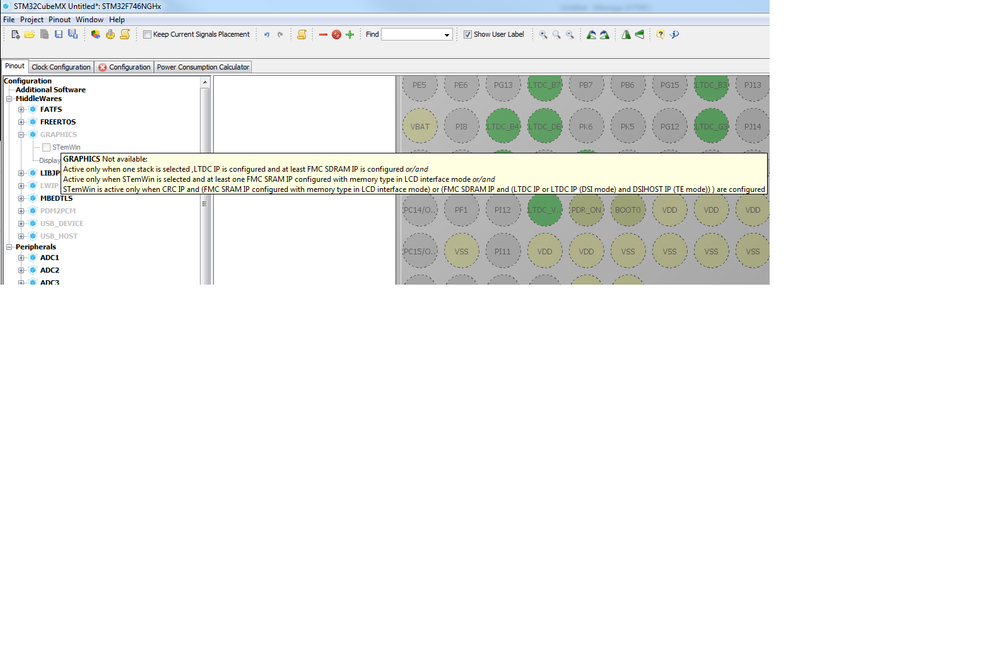Click the scroll icon beside the gear icon

click(125, 34)
